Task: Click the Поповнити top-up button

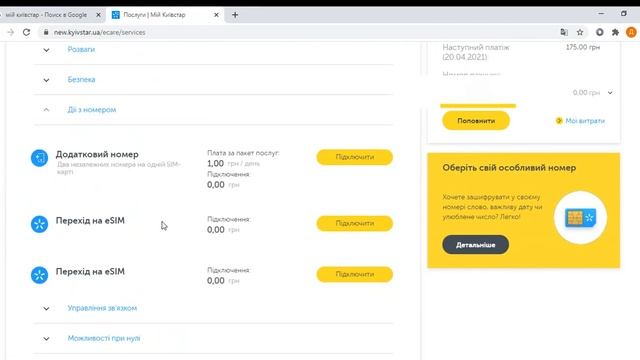Action: pos(476,121)
